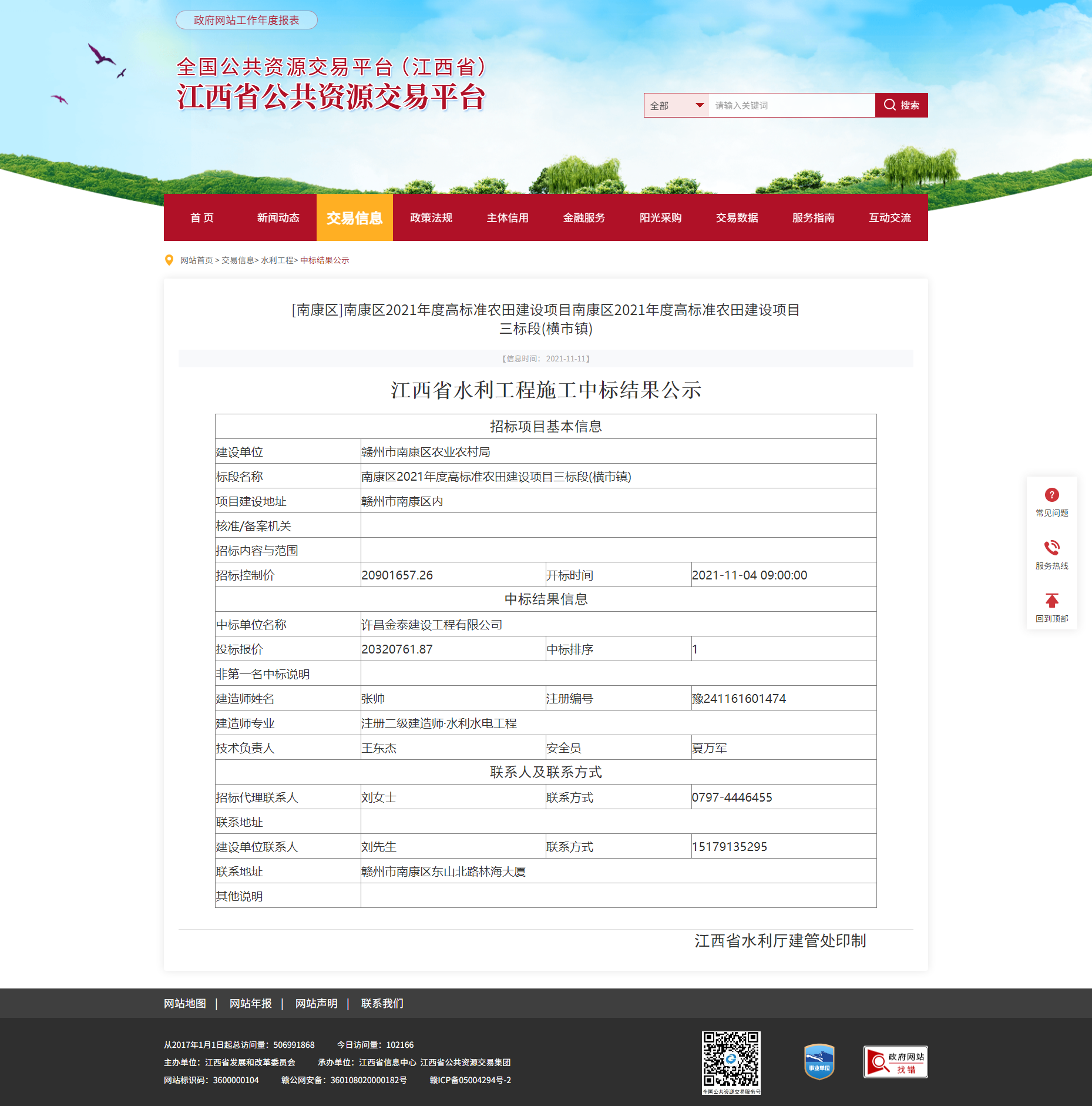Image resolution: width=1092 pixels, height=1106 pixels.
Task: Open the 全部 search category dropdown
Action: (x=677, y=105)
